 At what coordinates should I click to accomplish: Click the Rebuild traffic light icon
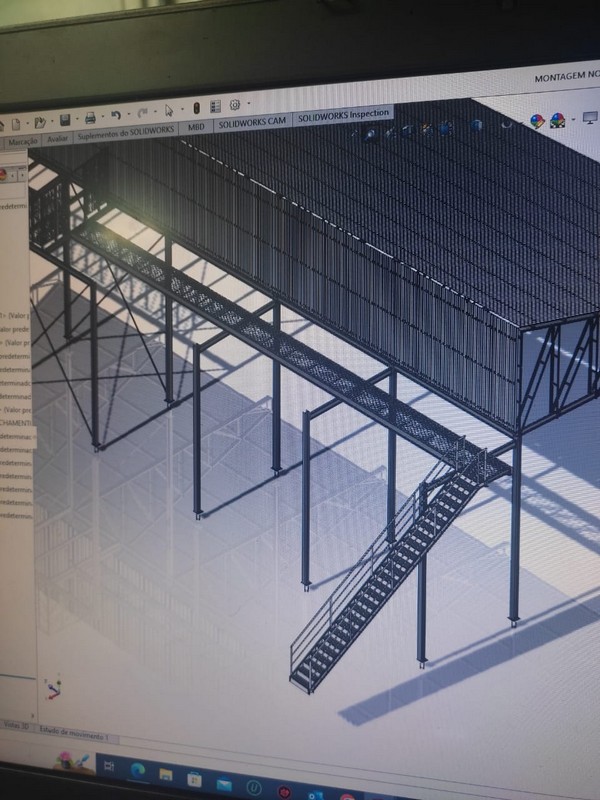[x=196, y=108]
